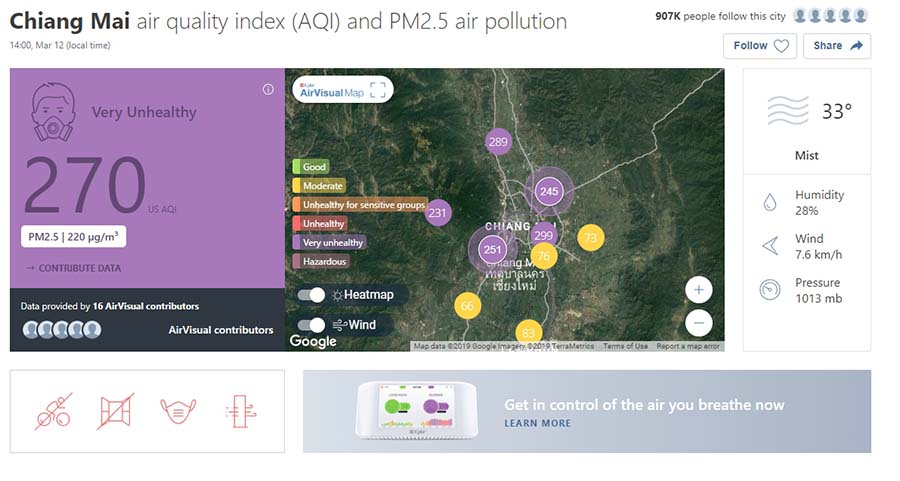This screenshot has height=481, width=900.
Task: Select the 251 AQI station marker
Action: click(492, 250)
